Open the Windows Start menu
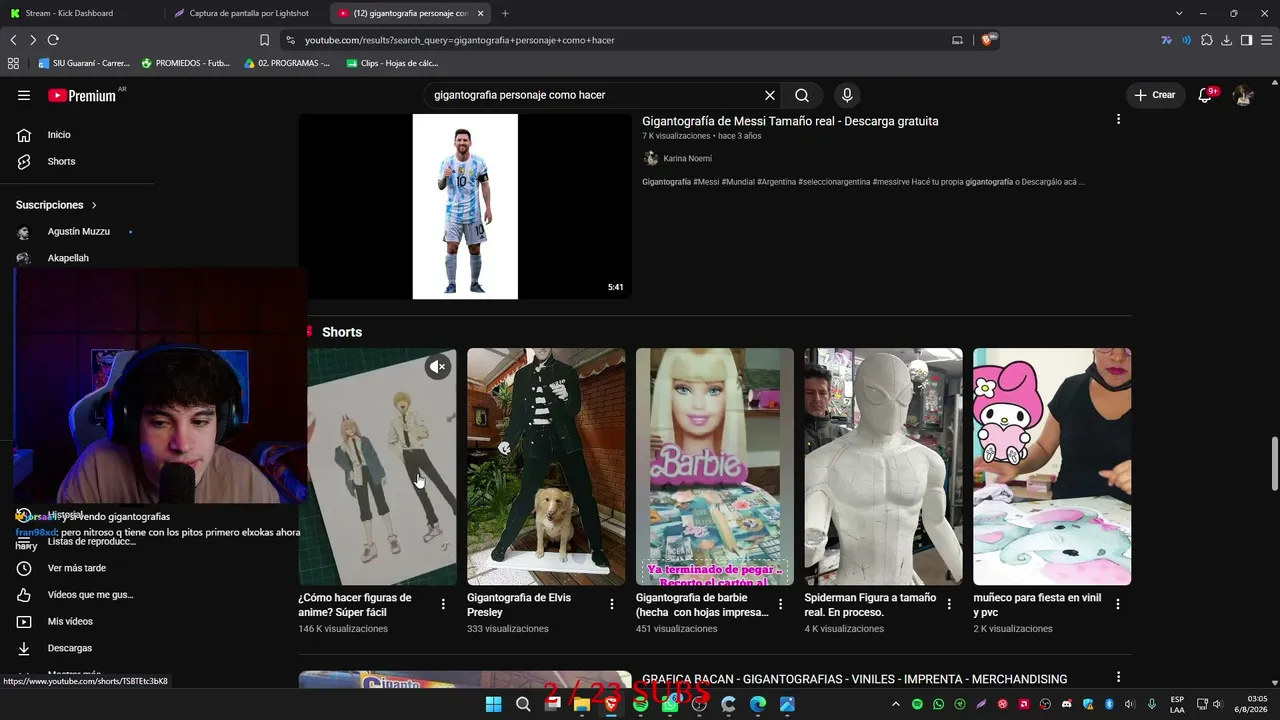This screenshot has height=720, width=1280. click(493, 704)
